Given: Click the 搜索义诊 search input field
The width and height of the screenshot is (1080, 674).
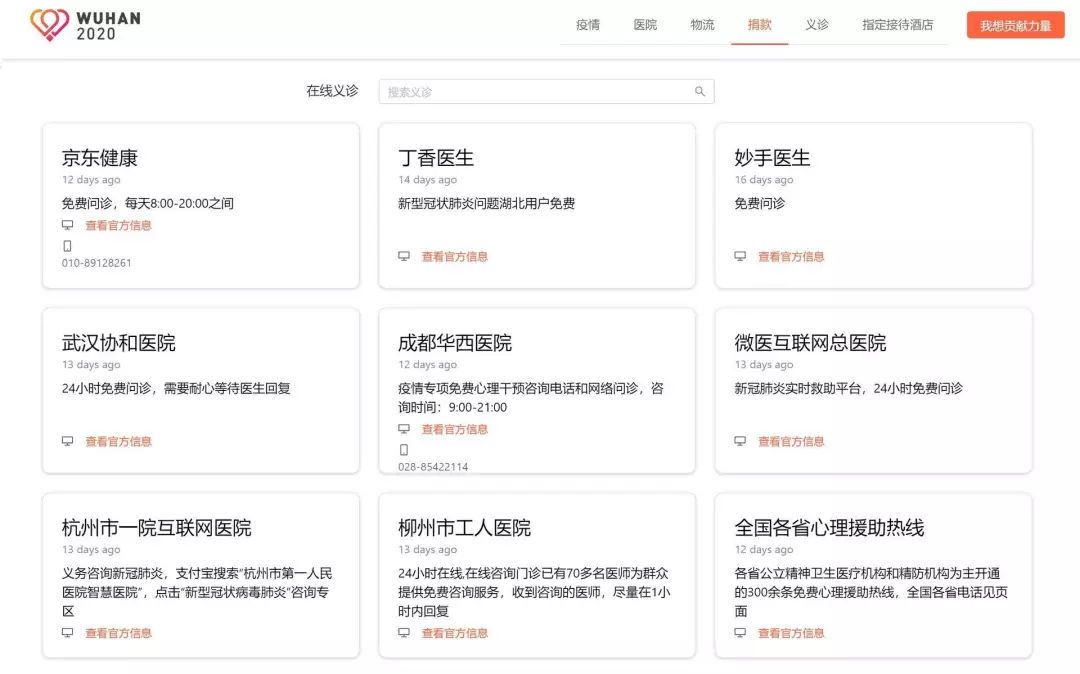Looking at the screenshot, I should [520, 90].
